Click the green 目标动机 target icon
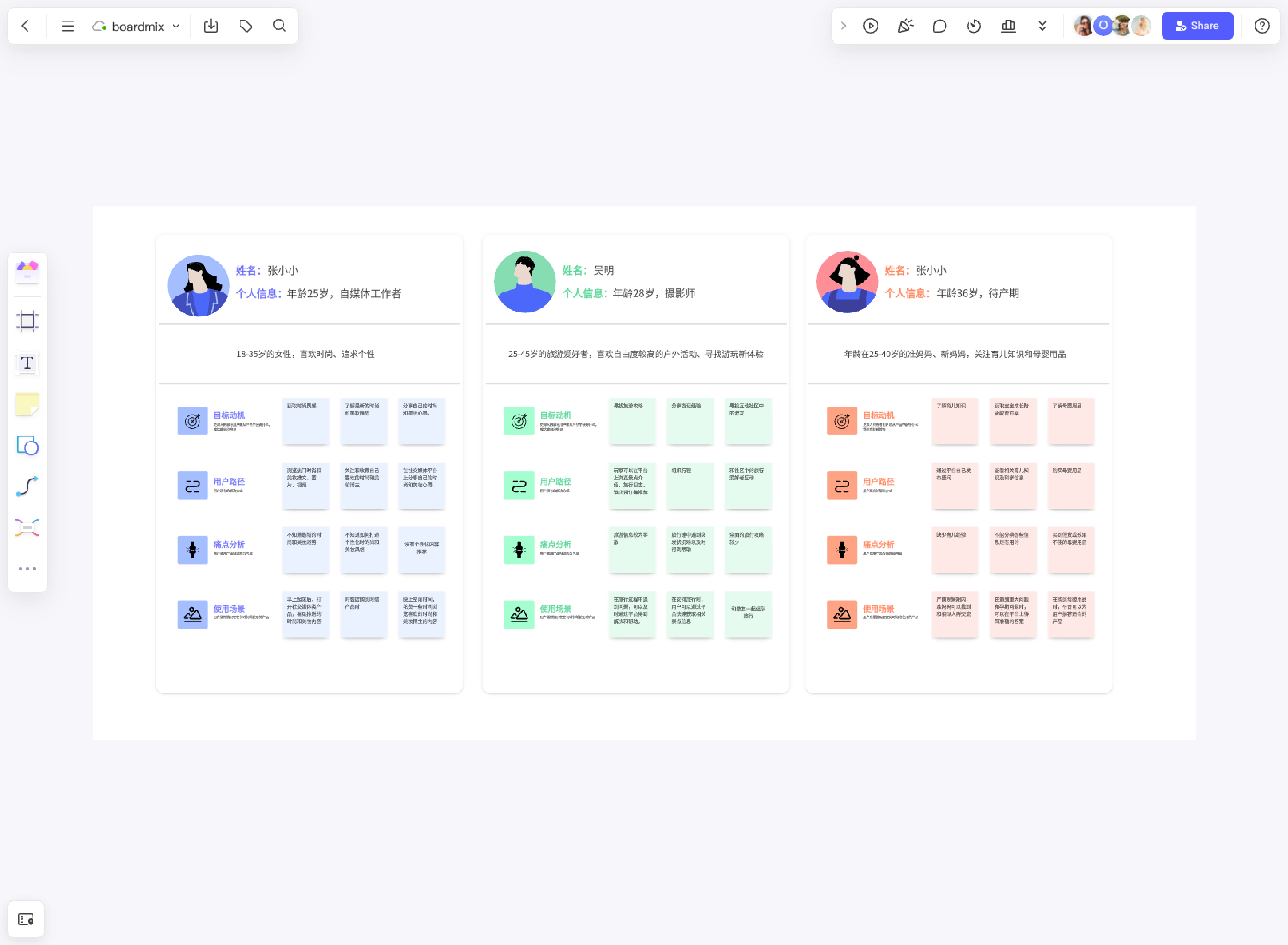Viewport: 1288px width, 945px height. pos(519,421)
